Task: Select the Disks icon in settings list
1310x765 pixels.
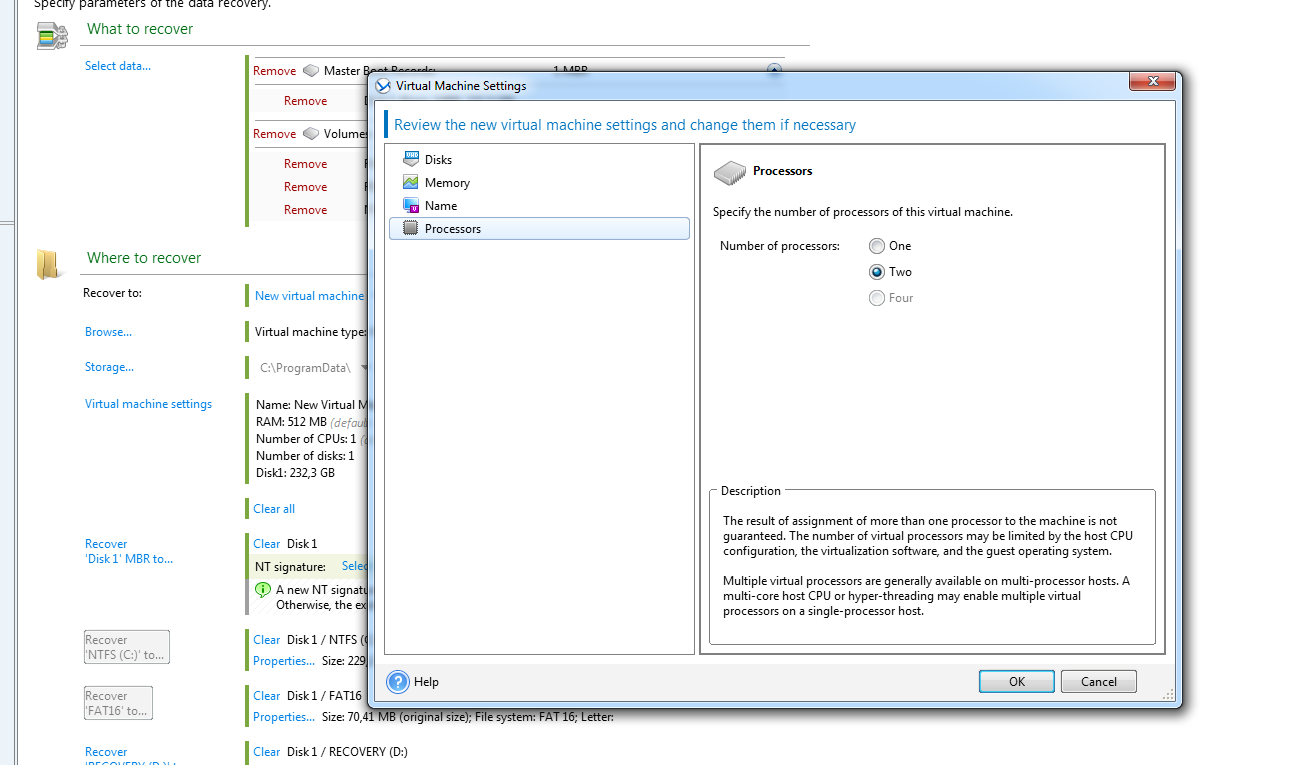Action: click(410, 159)
